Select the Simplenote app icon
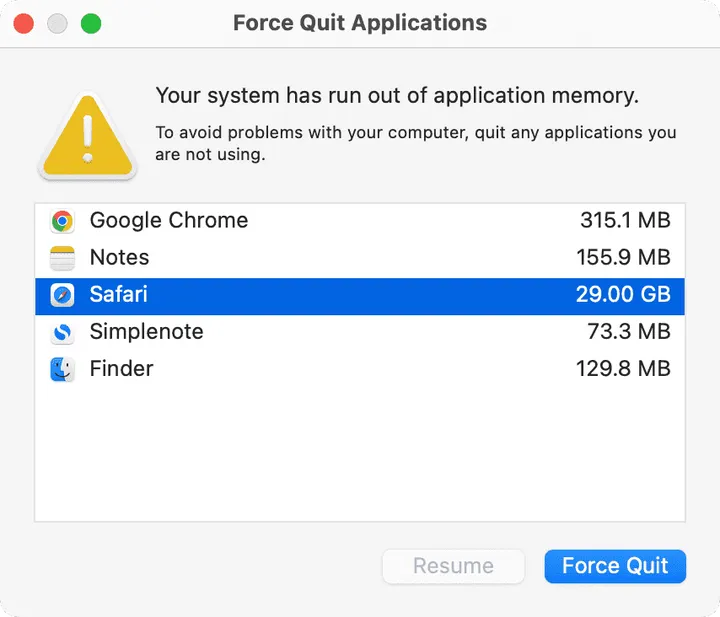Viewport: 720px width, 617px height. click(62, 332)
